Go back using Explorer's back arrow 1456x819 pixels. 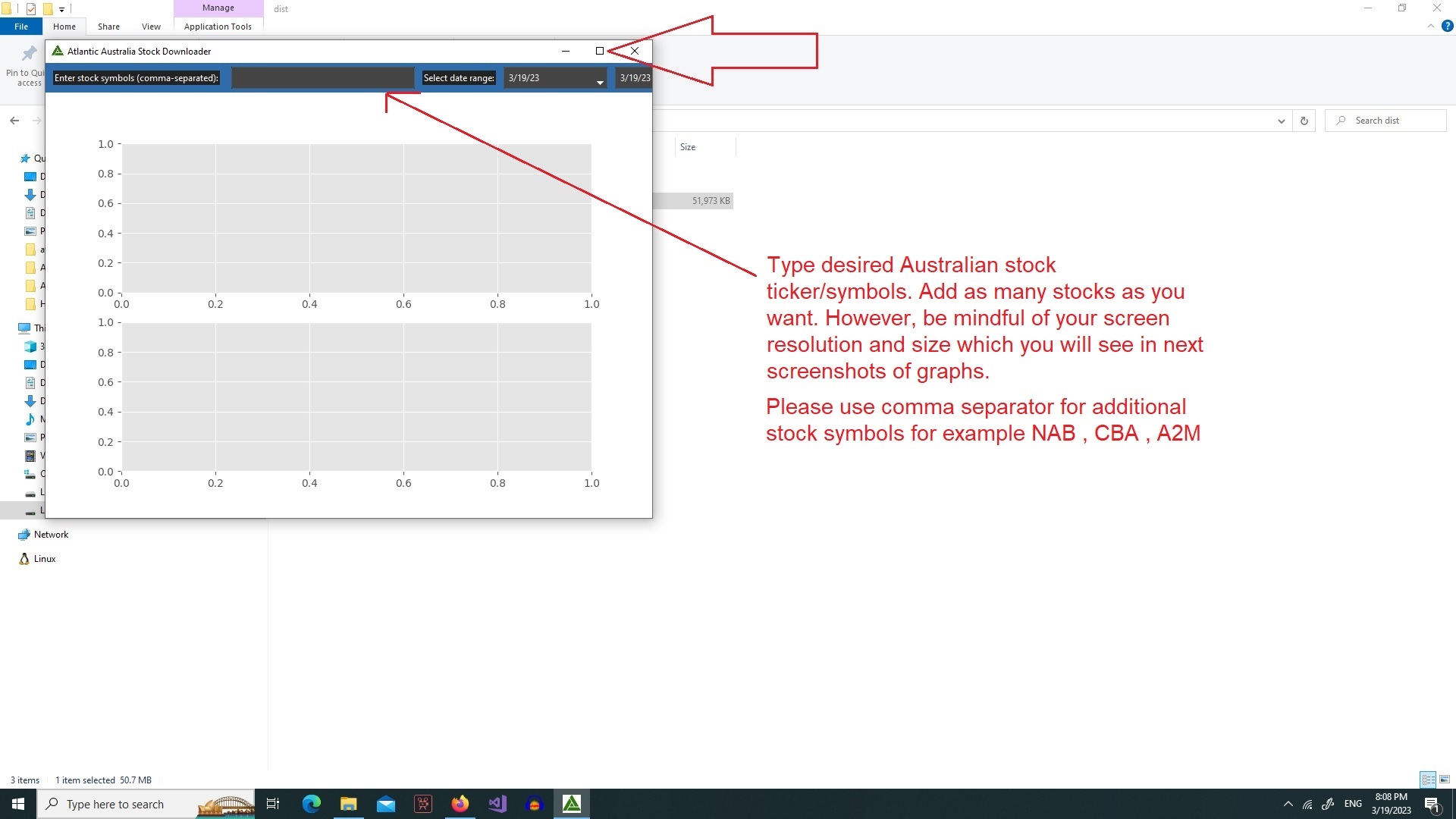[14, 121]
